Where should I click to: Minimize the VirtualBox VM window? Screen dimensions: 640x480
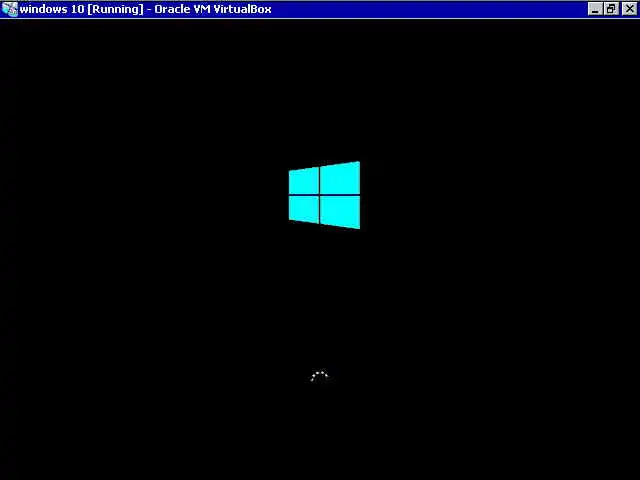(x=595, y=9)
